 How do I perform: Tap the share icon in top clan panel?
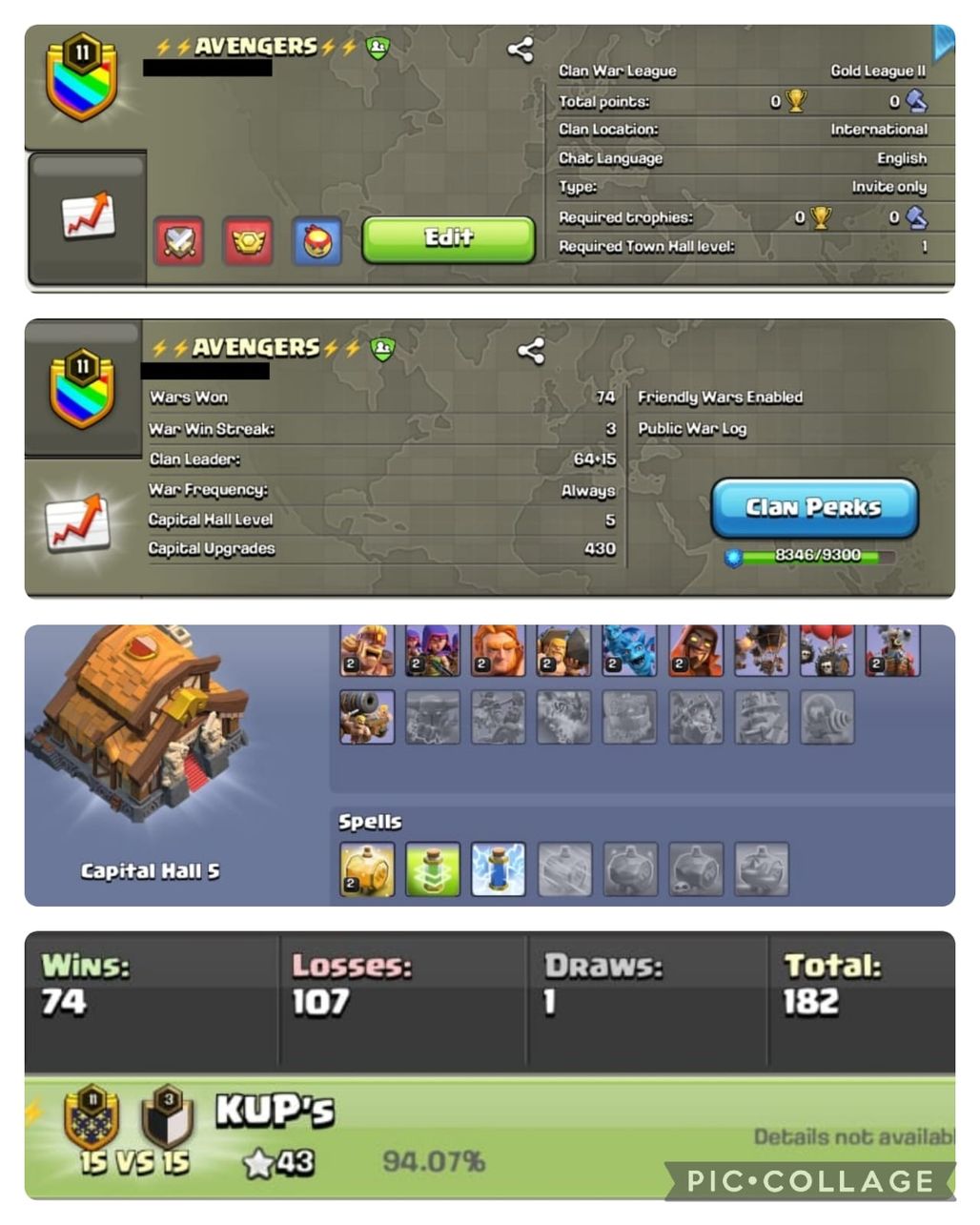520,50
